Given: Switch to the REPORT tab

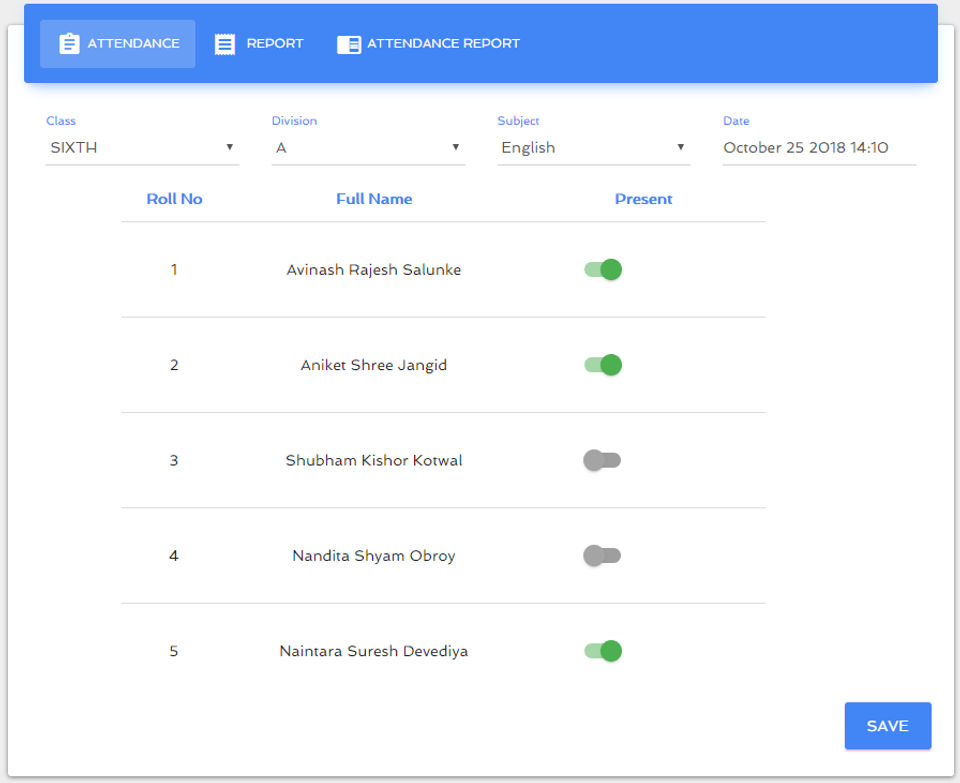Looking at the screenshot, I should (258, 43).
